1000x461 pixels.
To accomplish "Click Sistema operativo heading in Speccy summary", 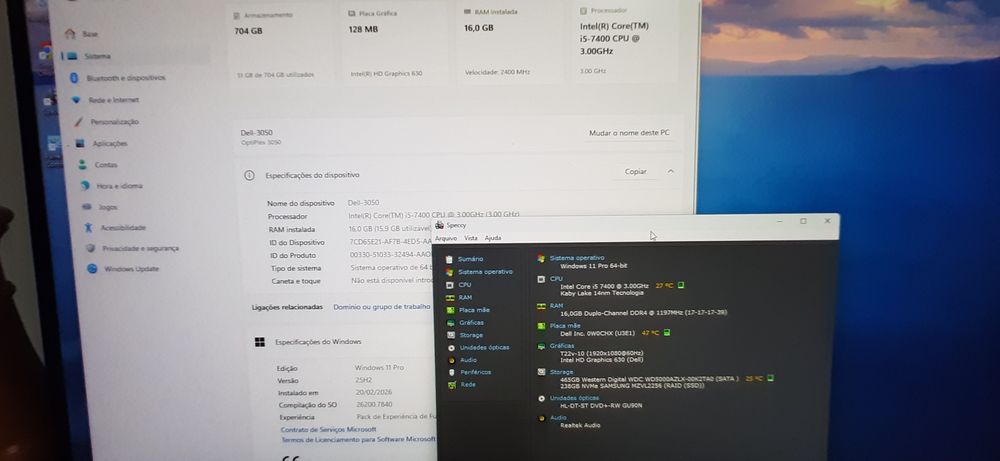I will pos(577,258).
